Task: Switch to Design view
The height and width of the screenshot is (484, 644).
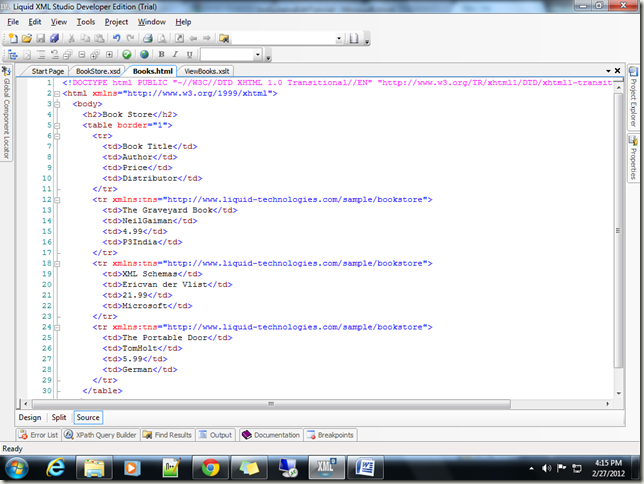Action: (30, 417)
